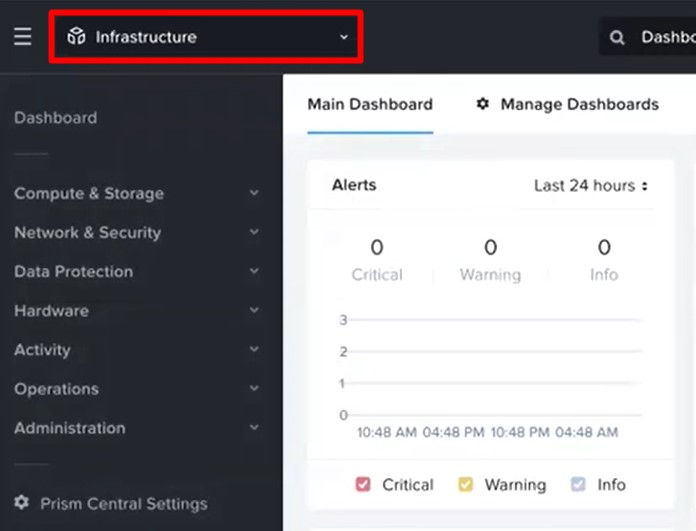696x531 pixels.
Task: Switch to the Main Dashboard tab
Action: pyautogui.click(x=370, y=104)
